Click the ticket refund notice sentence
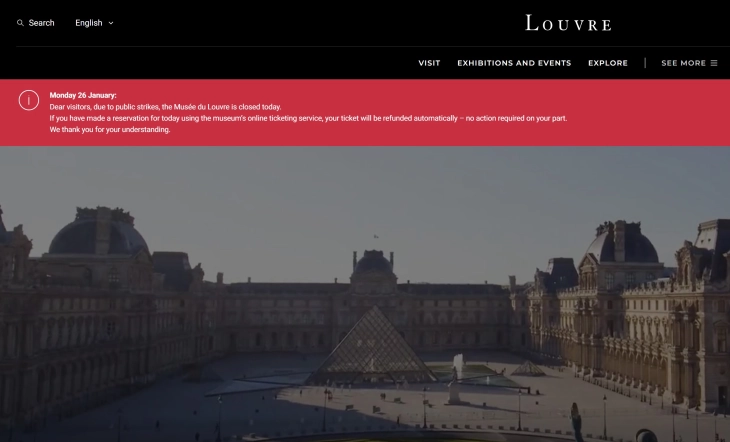 308,118
